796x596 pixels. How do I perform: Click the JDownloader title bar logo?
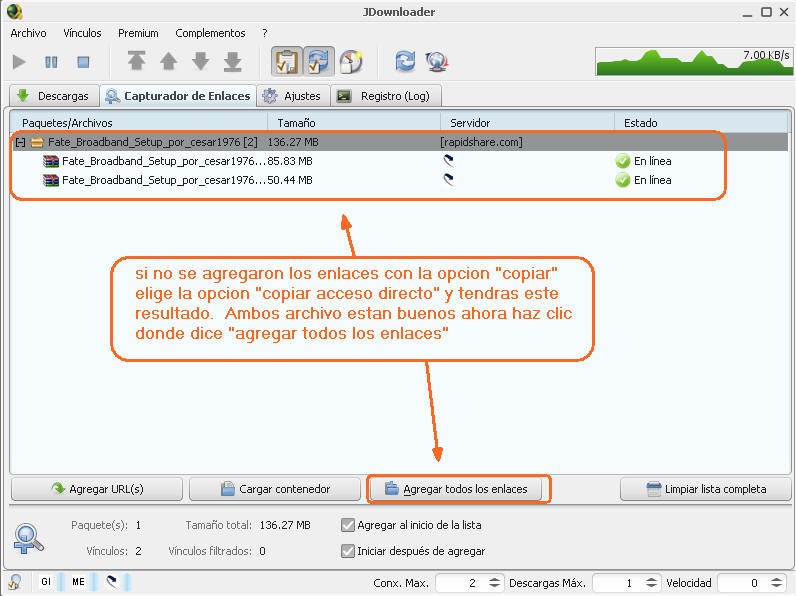pos(15,11)
